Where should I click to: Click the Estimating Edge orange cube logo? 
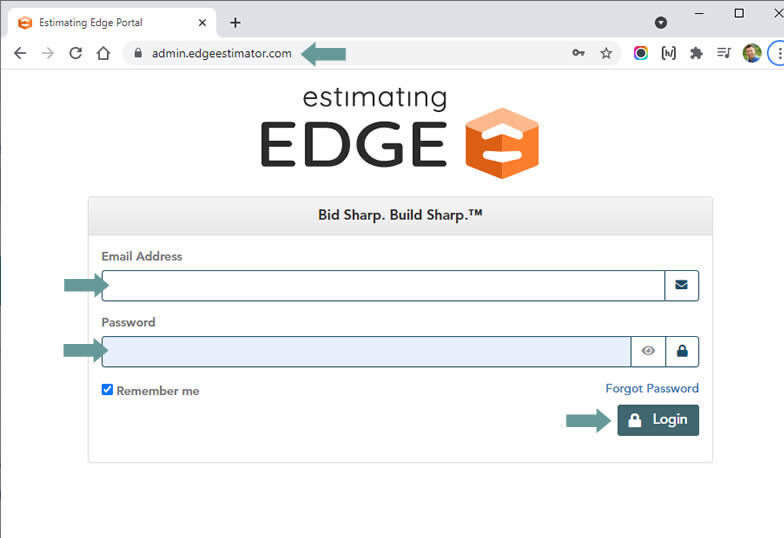coord(502,143)
